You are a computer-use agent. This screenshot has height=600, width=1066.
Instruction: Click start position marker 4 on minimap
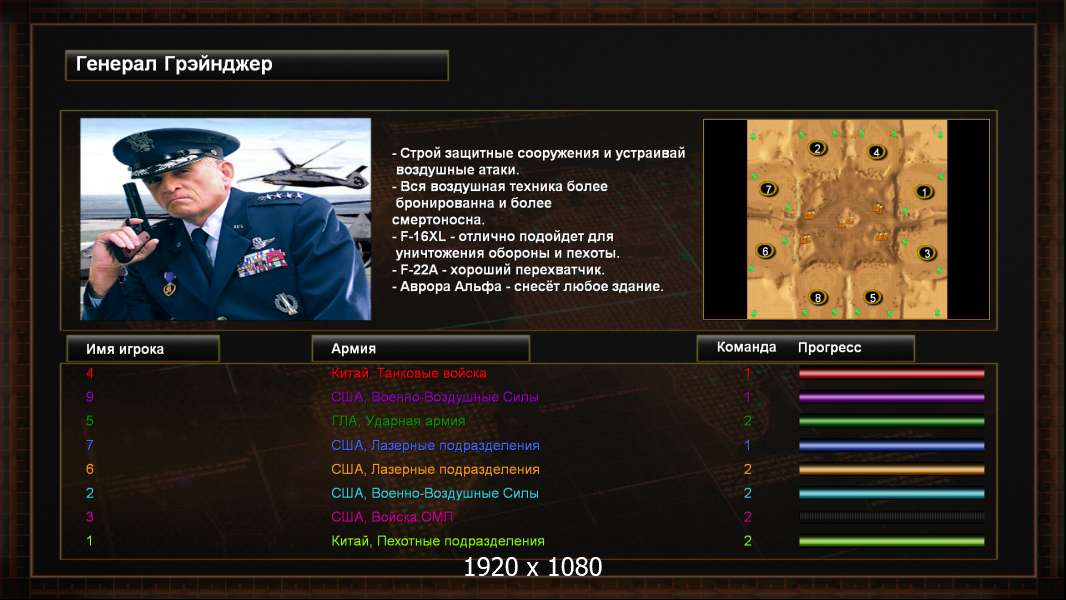click(x=877, y=152)
